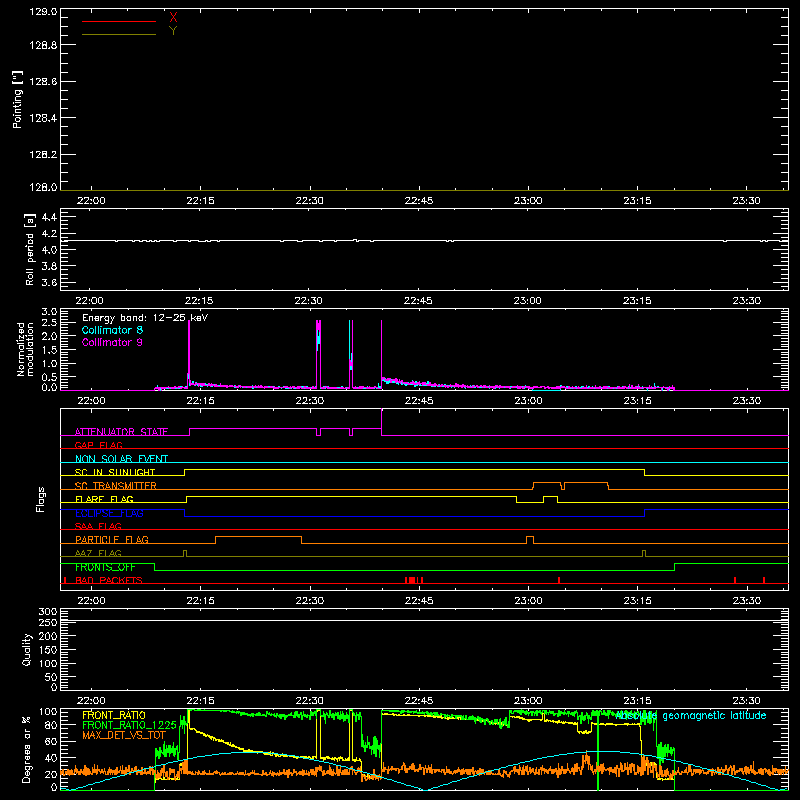
Task: Click the ATTENUATOR_STATE flag label
Action: coord(121,432)
